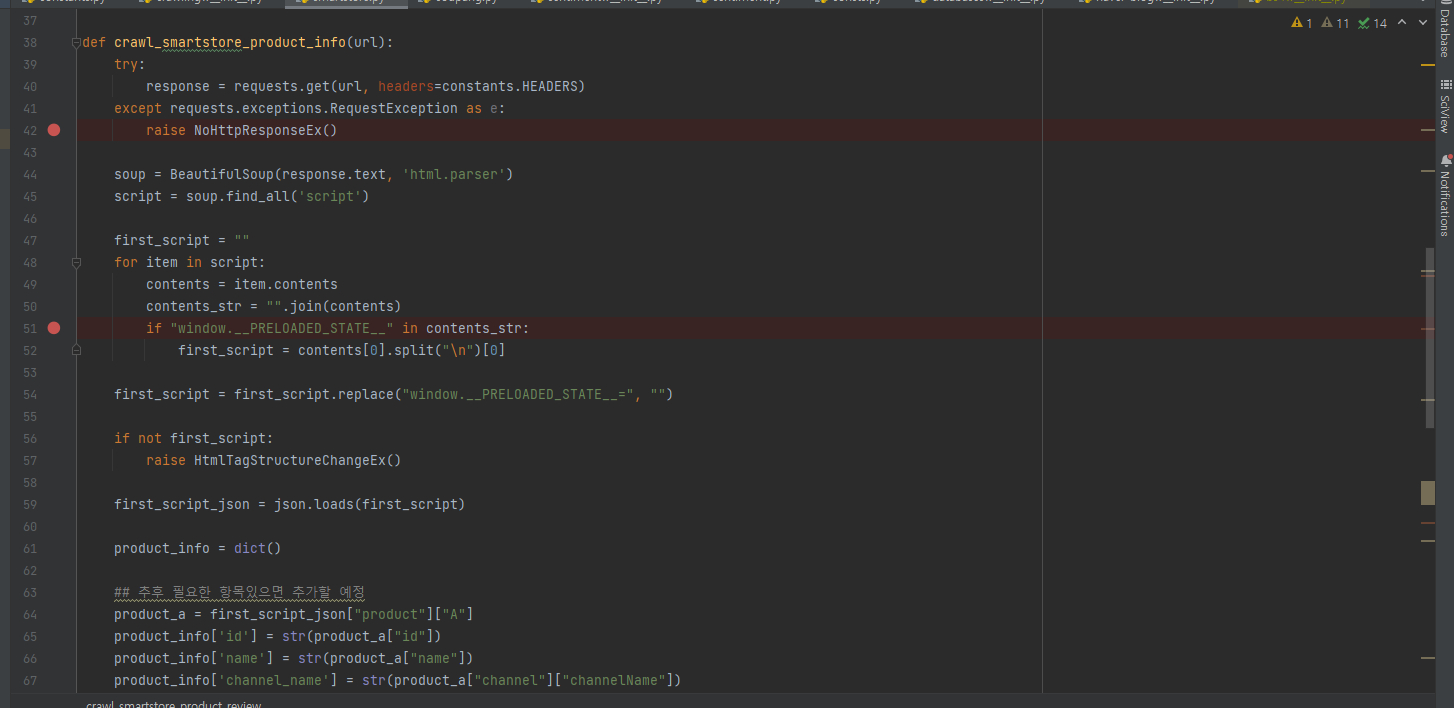Screen dimensions: 1454x708
Task: Click the yellow warning stripe mark near line 39
Action: click(x=1427, y=65)
